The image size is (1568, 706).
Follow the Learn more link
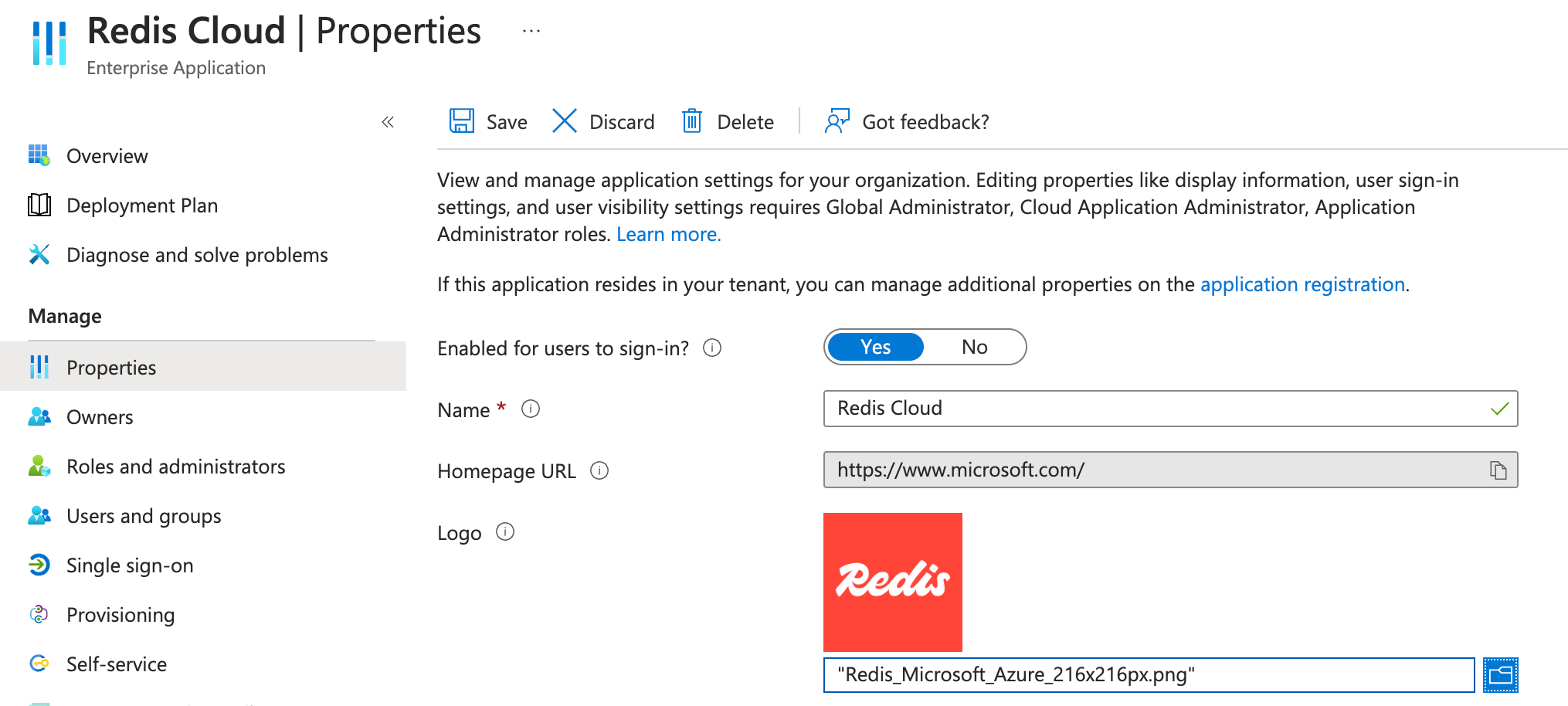point(668,235)
